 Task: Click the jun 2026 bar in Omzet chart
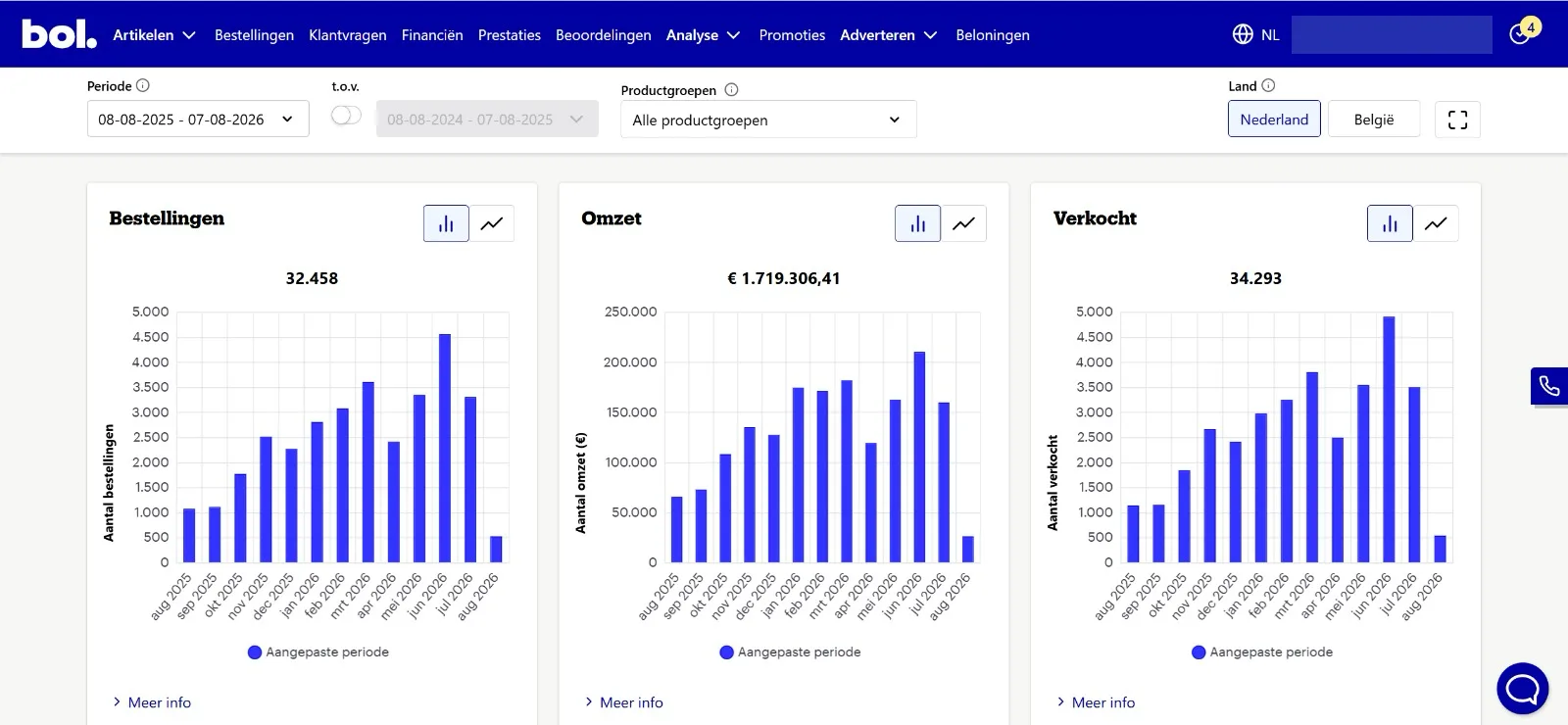919,457
